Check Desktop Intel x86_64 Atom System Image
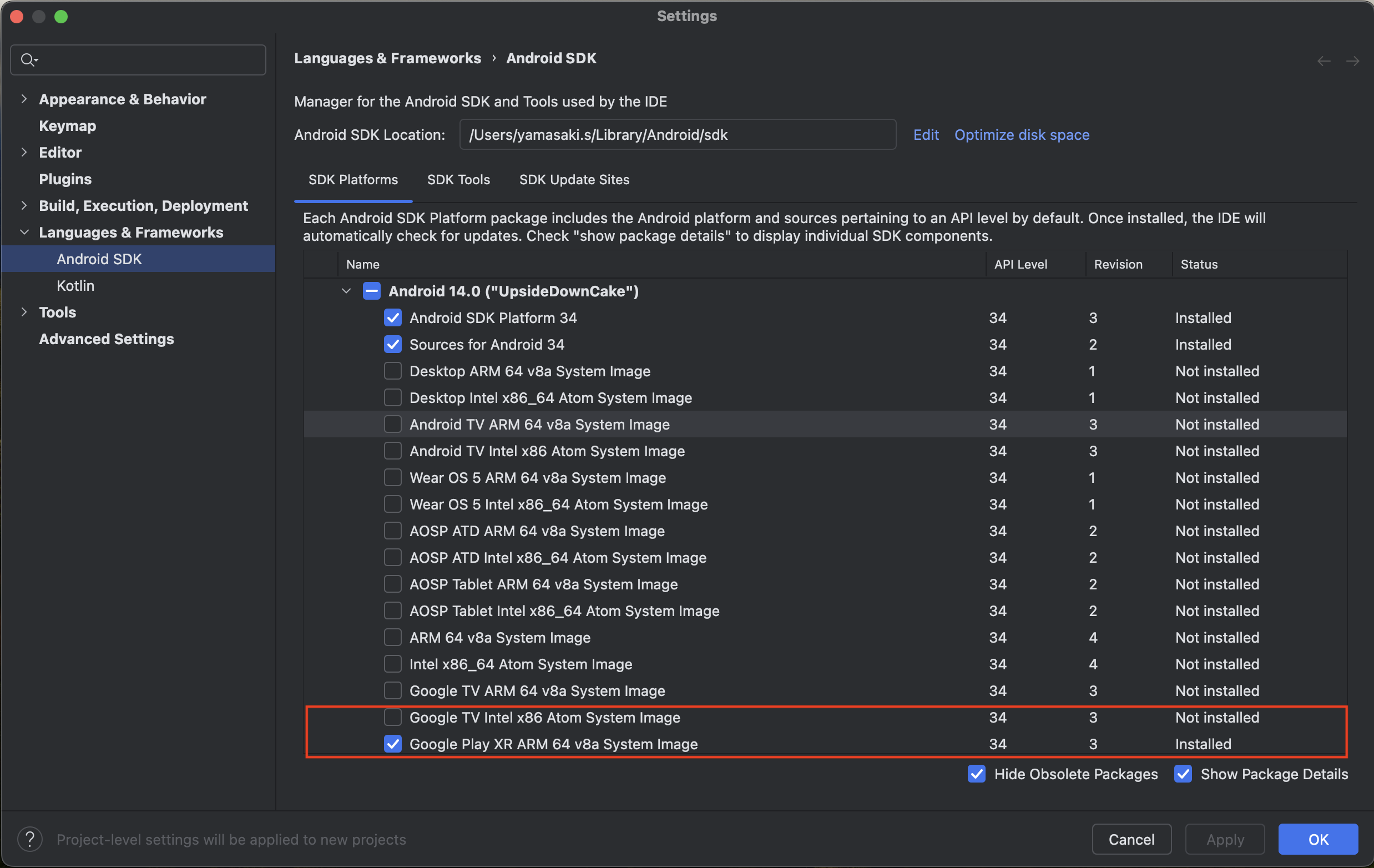Viewport: 1374px width, 868px height. point(392,397)
